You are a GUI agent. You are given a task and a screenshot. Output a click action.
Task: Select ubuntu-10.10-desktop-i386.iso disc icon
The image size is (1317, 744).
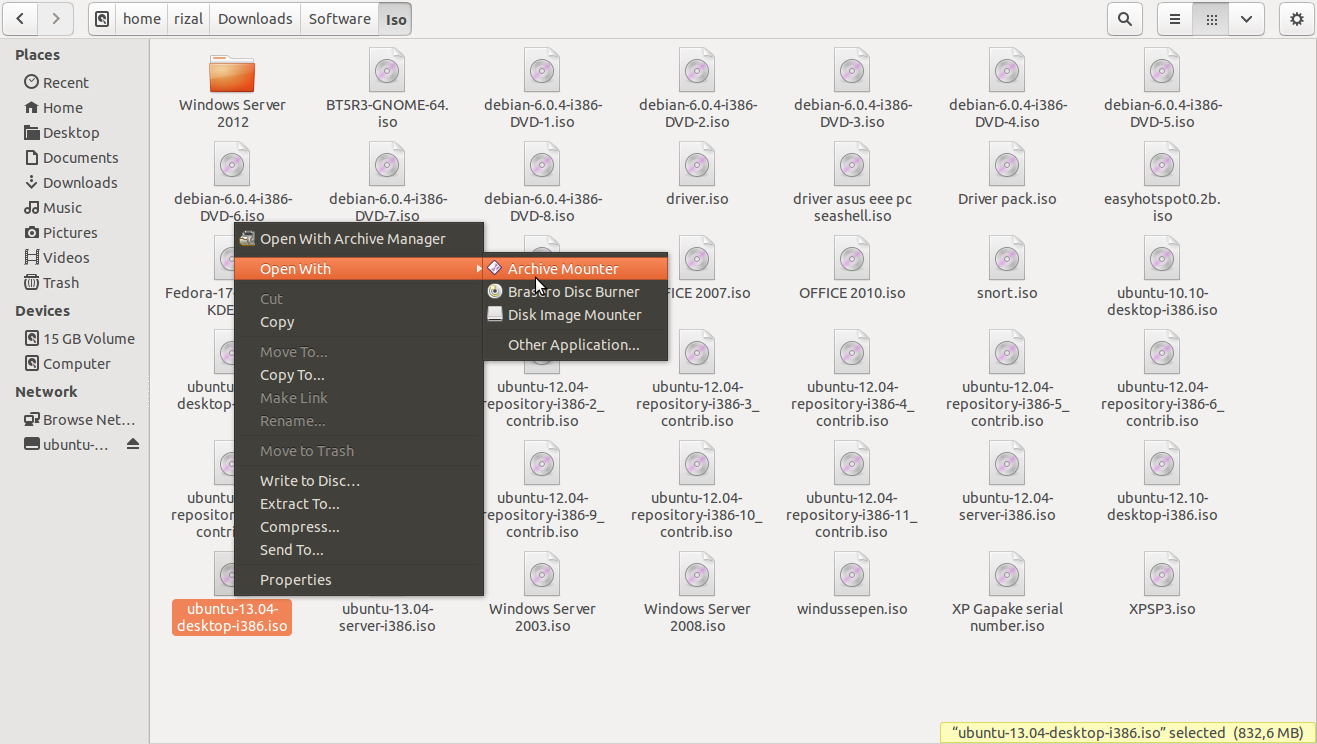[1162, 258]
